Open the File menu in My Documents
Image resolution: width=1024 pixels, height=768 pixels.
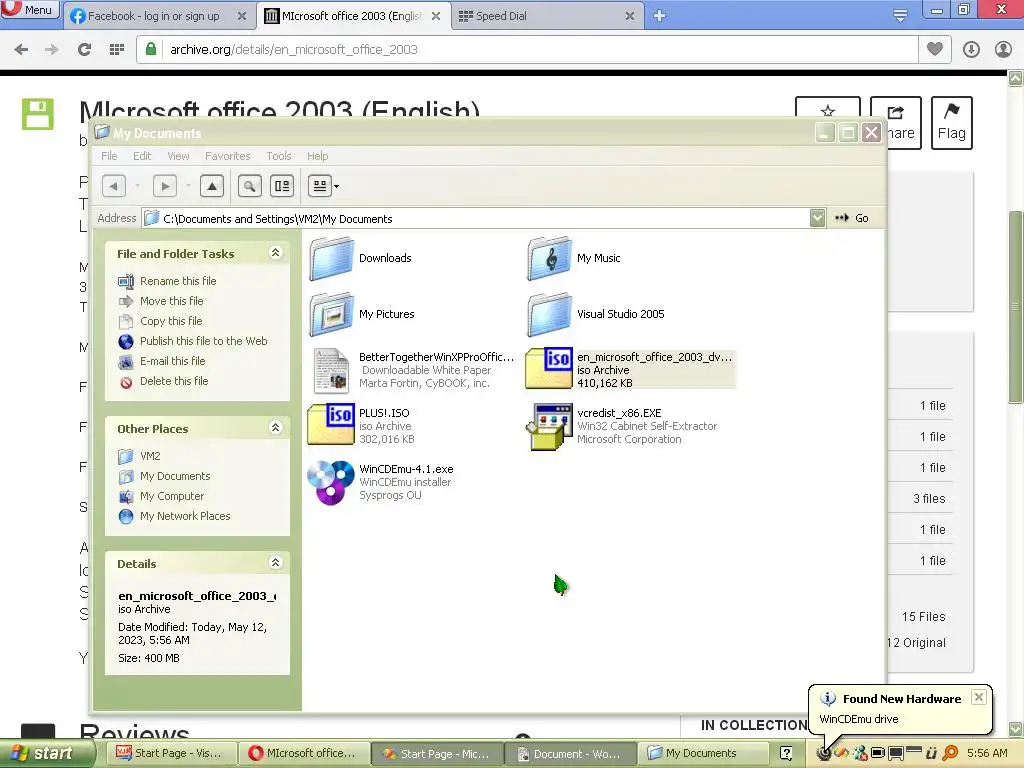[109, 156]
